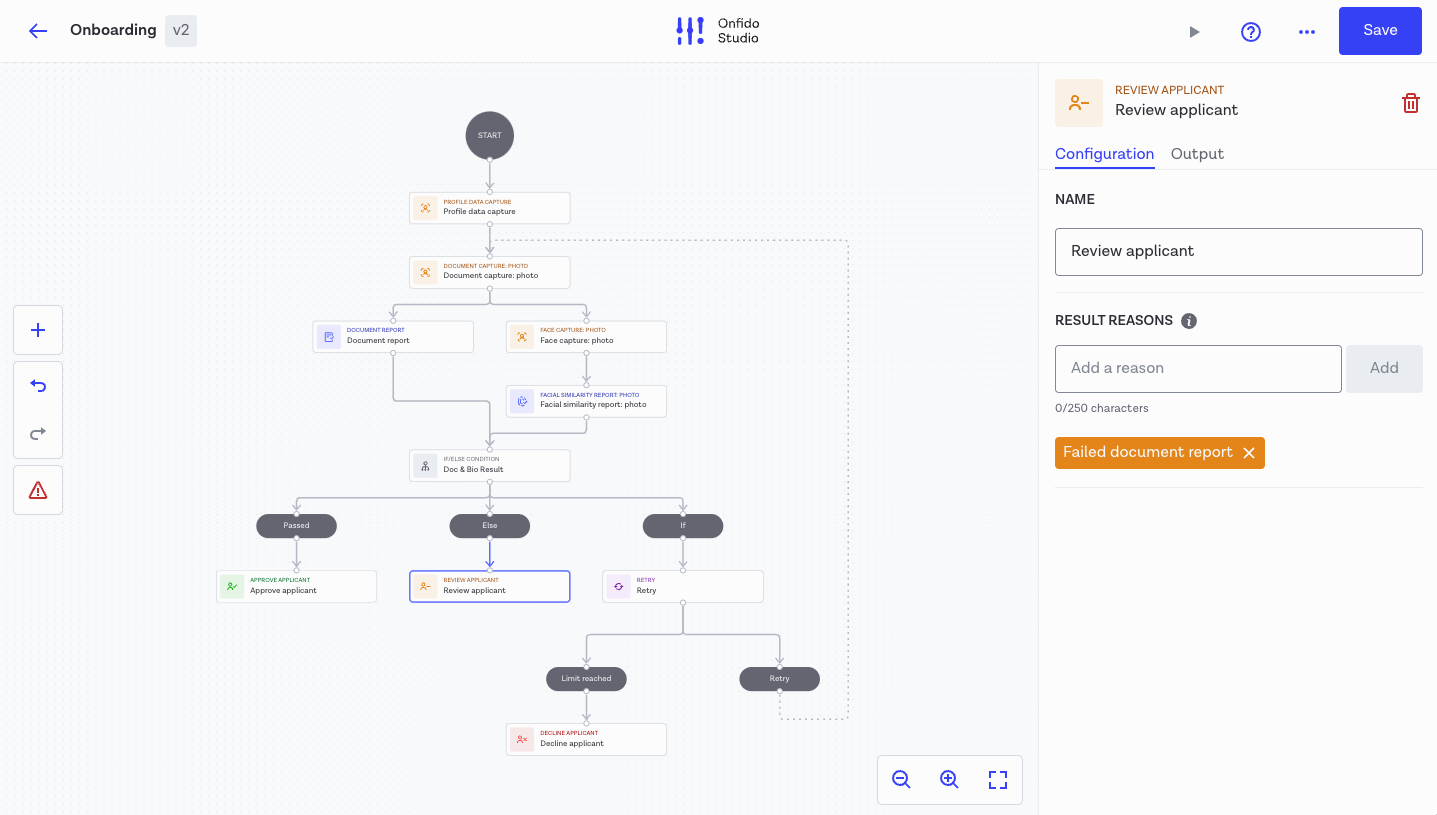1437x815 pixels.
Task: Click the Name field containing Review applicant
Action: pyautogui.click(x=1238, y=251)
